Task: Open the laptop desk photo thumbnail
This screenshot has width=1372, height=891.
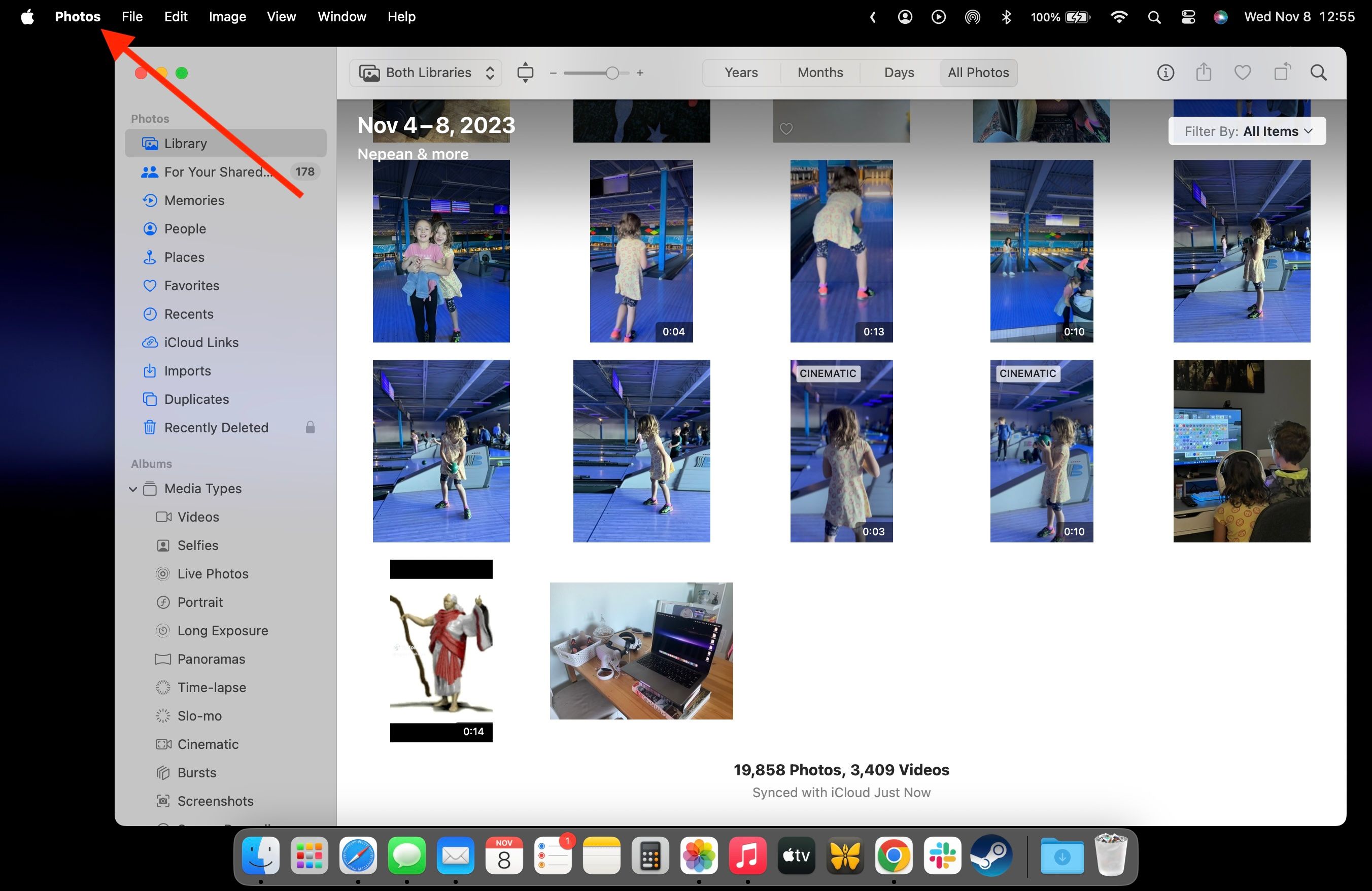Action: pos(641,651)
